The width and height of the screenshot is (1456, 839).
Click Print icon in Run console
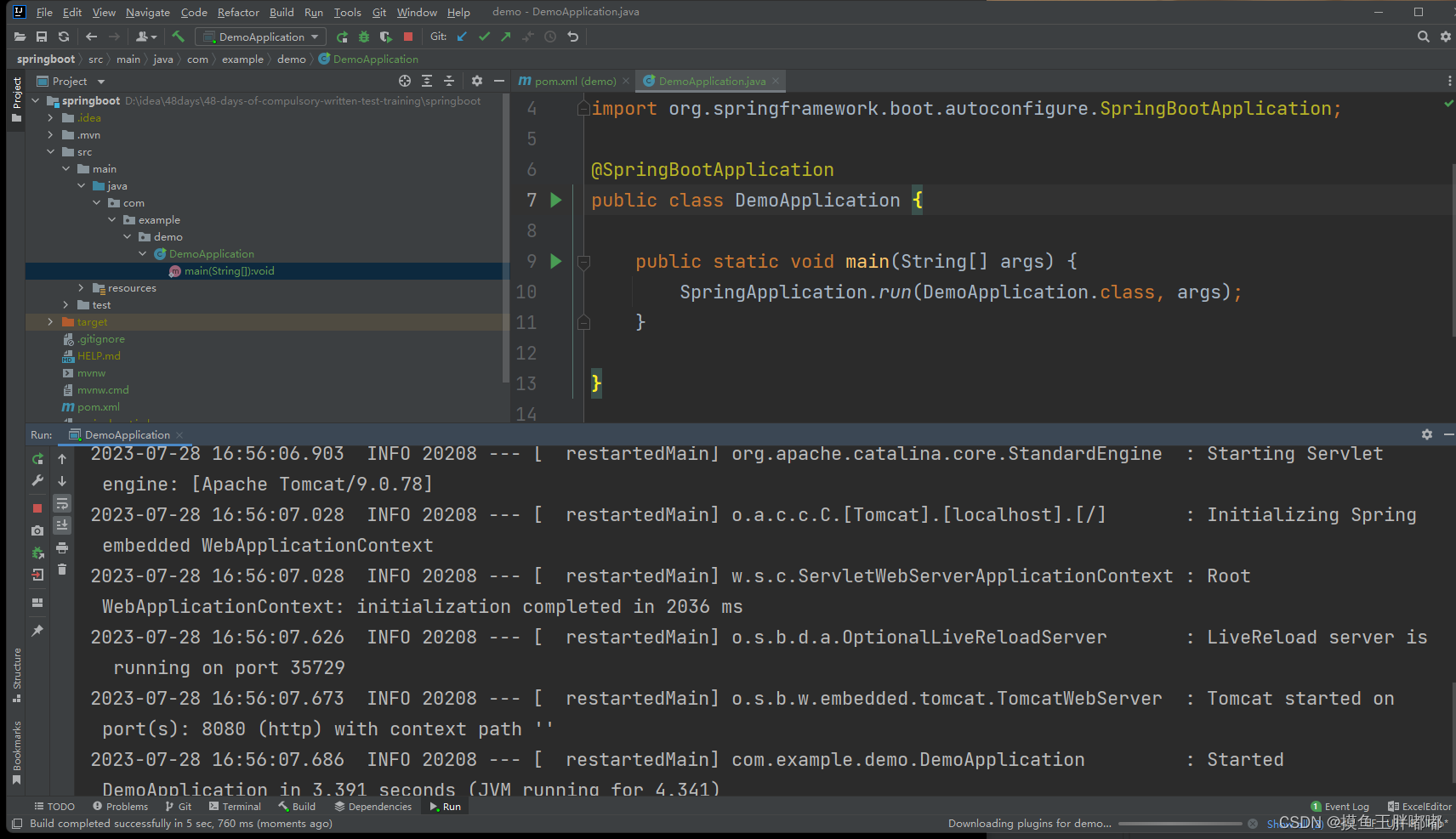coord(62,547)
